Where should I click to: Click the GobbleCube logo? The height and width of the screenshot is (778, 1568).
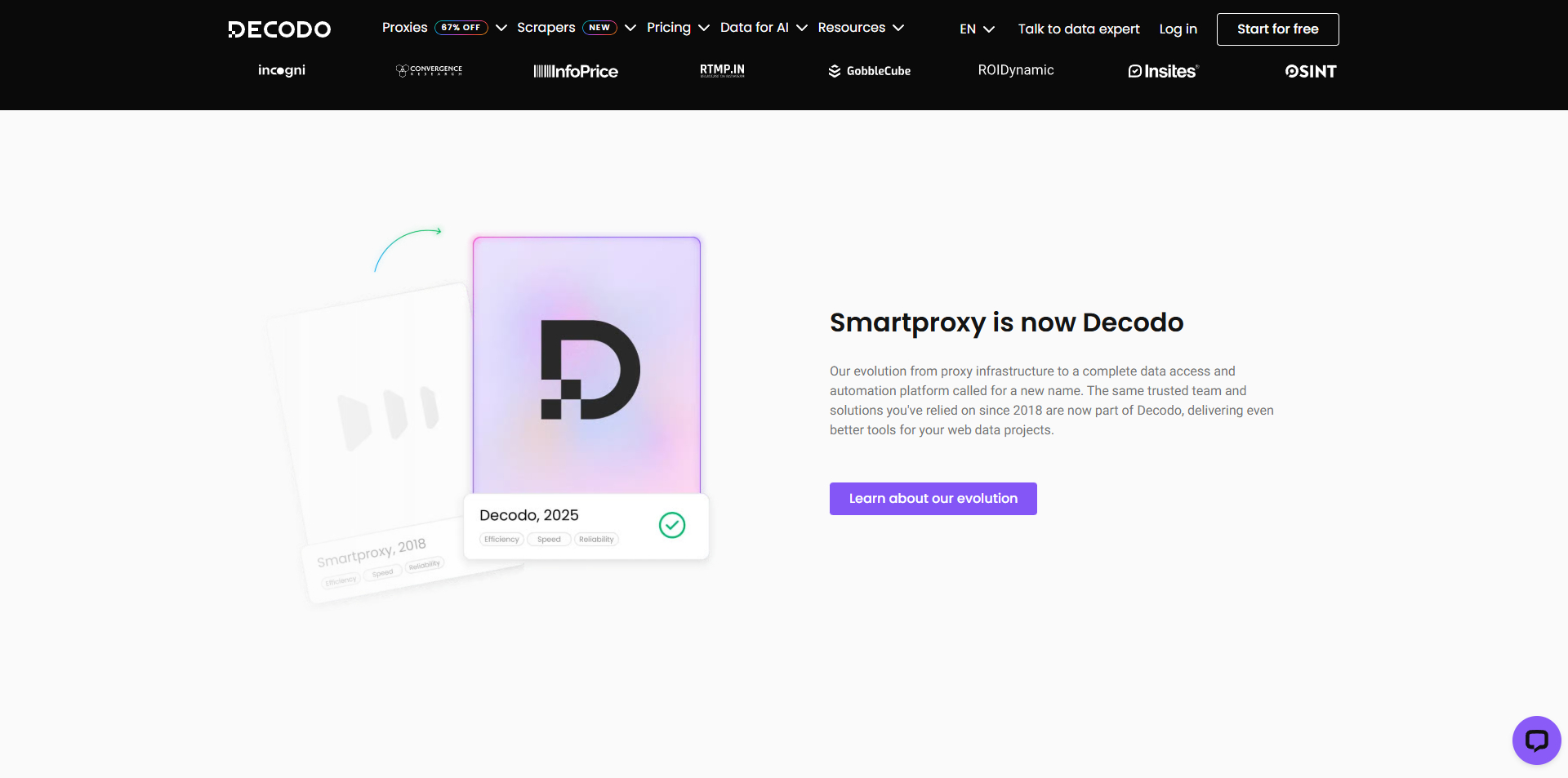click(869, 71)
